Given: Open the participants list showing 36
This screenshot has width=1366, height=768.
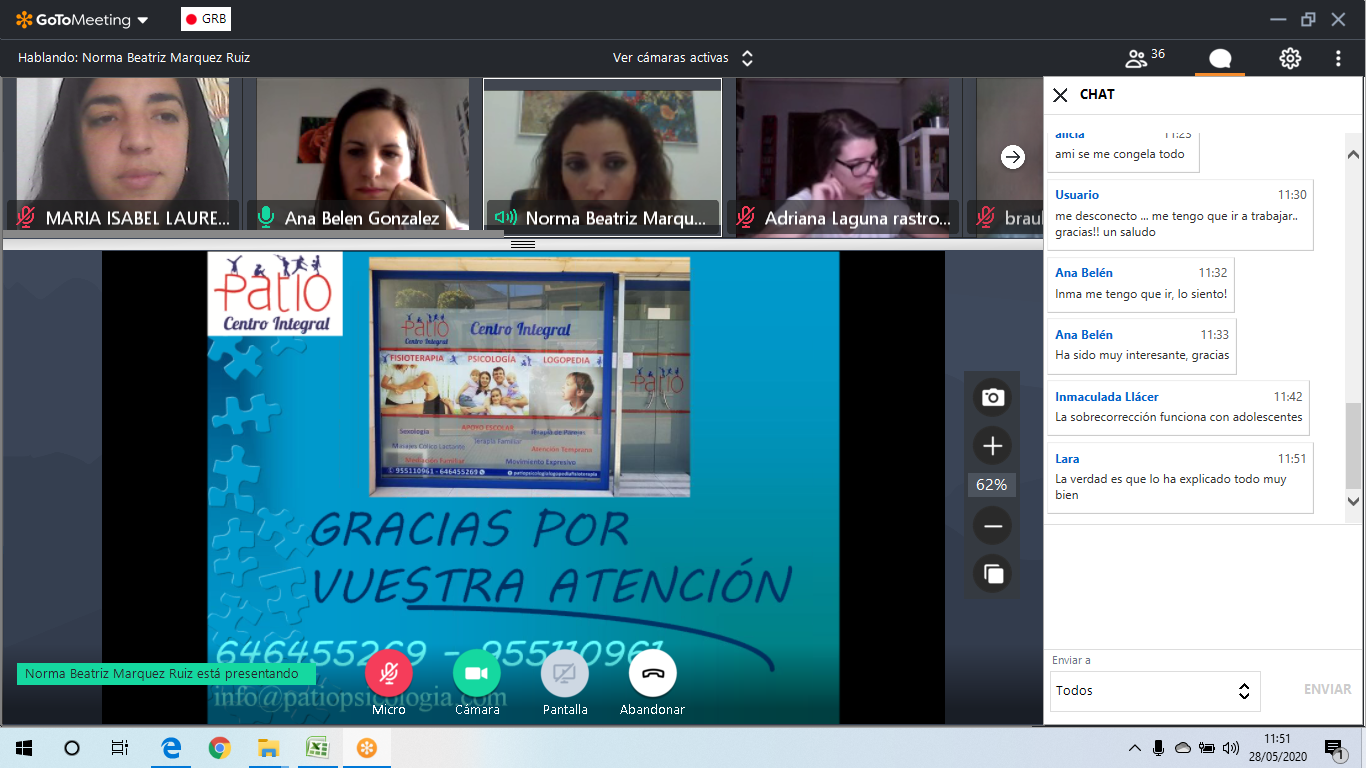Looking at the screenshot, I should (1145, 57).
